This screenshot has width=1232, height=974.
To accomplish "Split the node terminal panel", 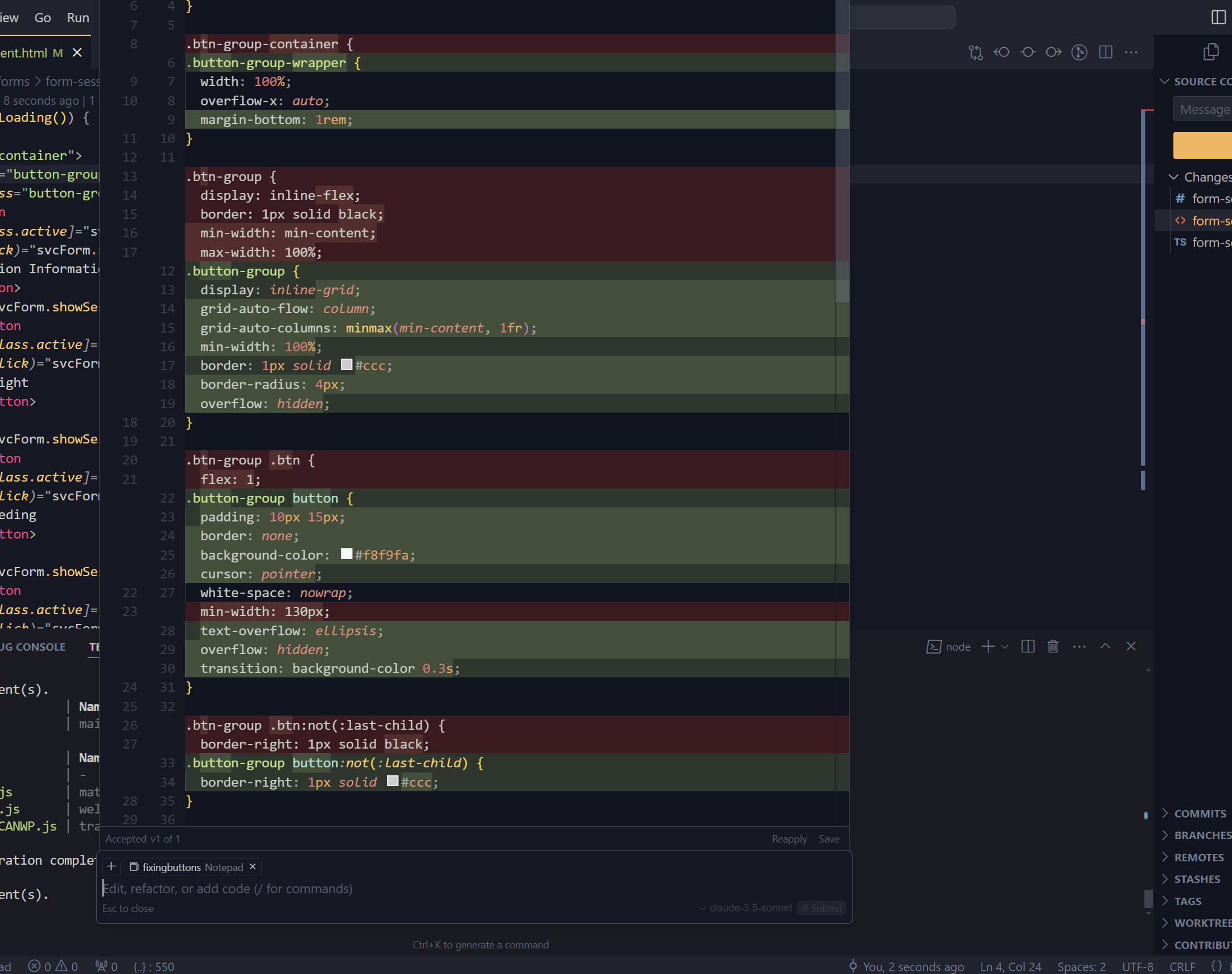I will [1028, 646].
